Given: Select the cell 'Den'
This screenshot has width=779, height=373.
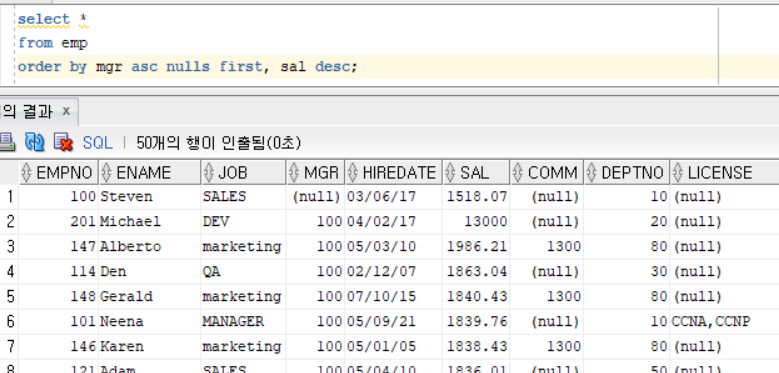Looking at the screenshot, I should (150, 272).
